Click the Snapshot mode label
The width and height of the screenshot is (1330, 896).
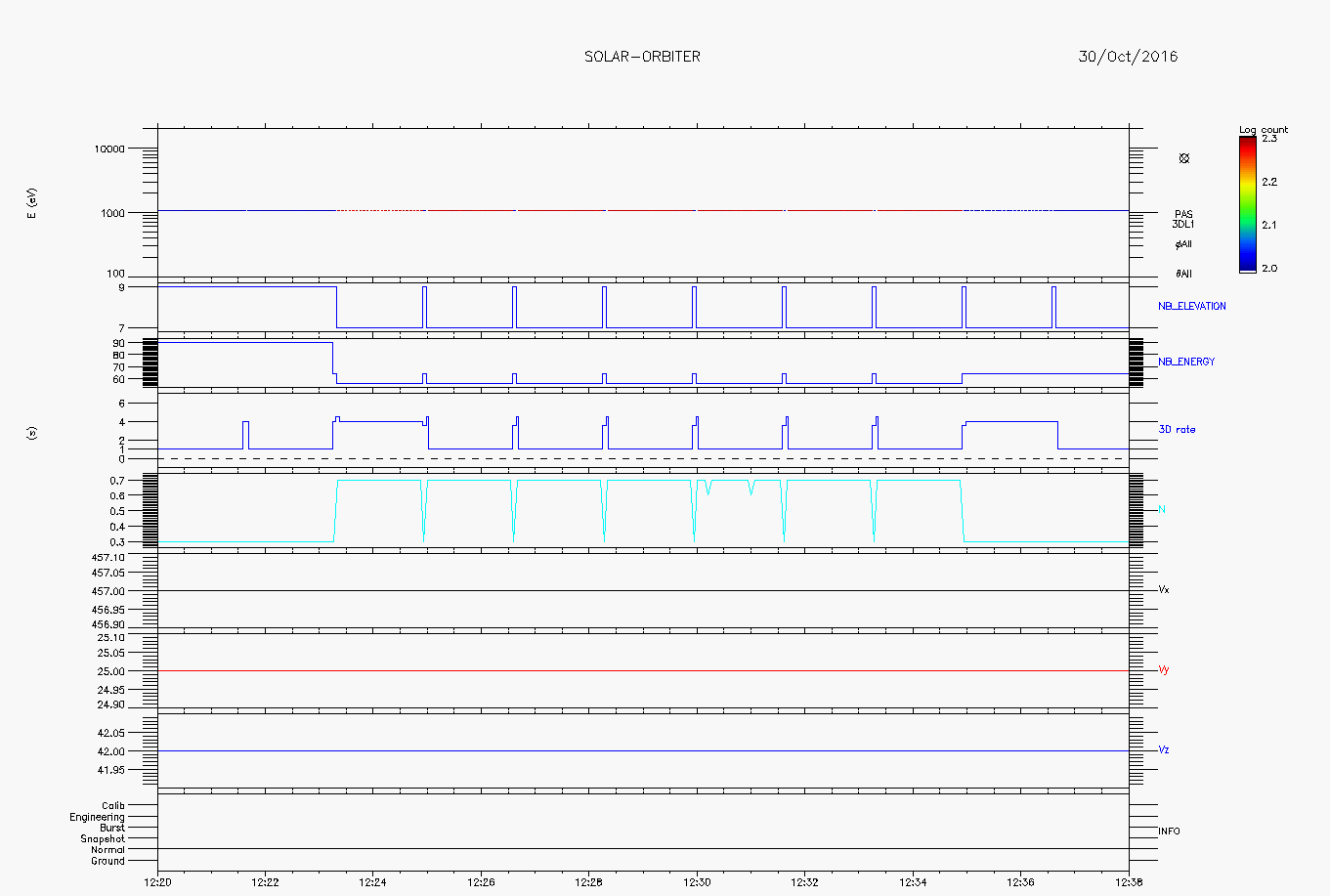[x=103, y=839]
